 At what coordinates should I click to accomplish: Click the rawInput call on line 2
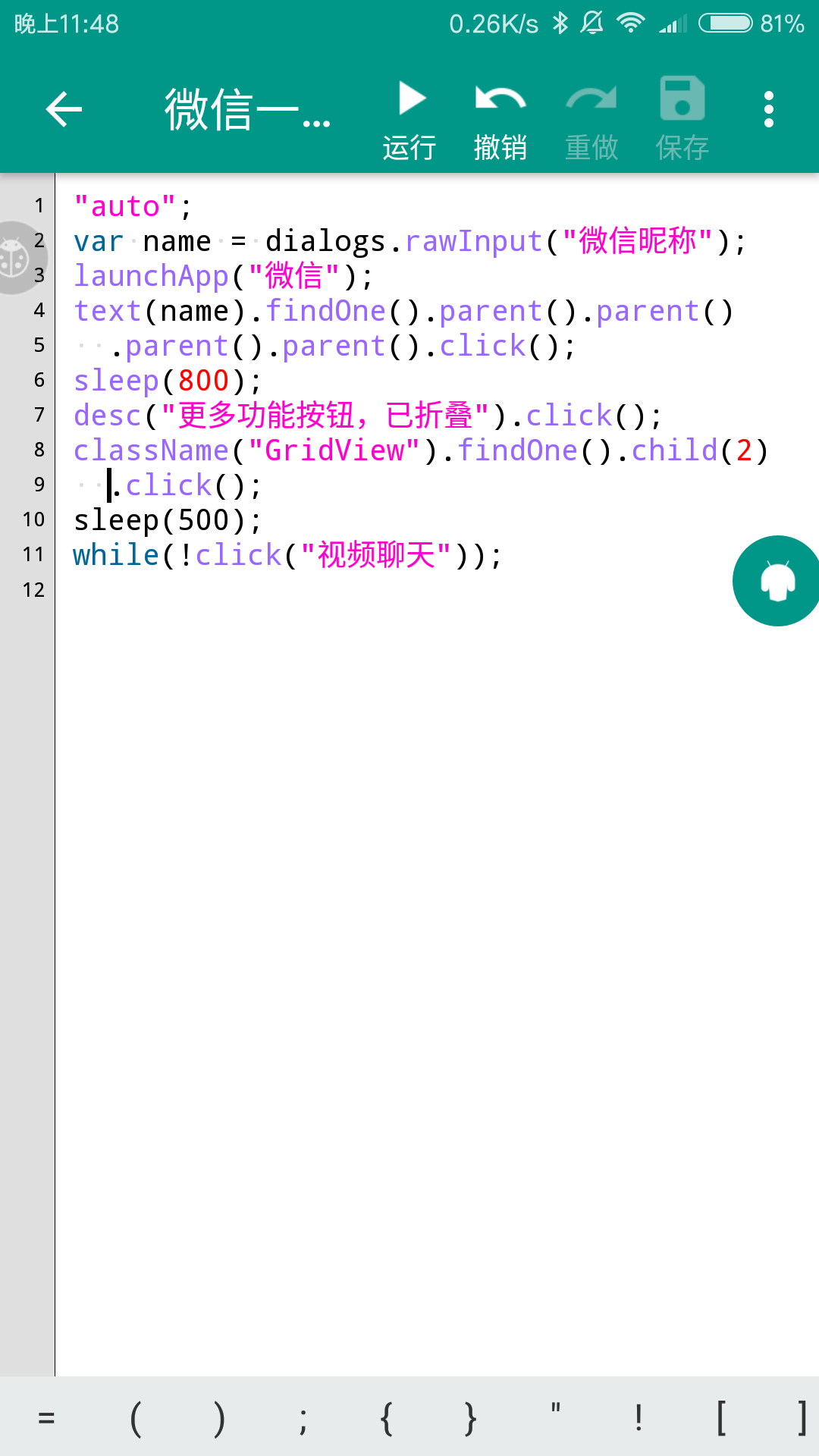click(474, 241)
